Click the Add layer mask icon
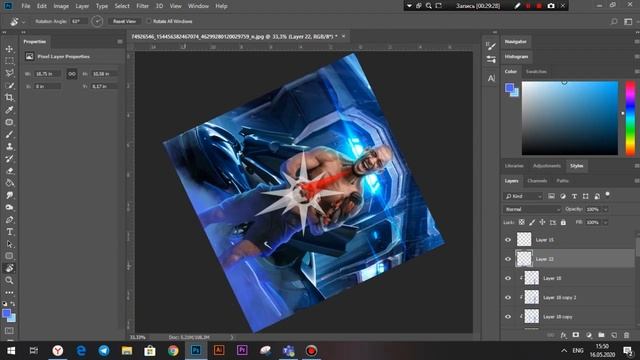 coord(576,335)
